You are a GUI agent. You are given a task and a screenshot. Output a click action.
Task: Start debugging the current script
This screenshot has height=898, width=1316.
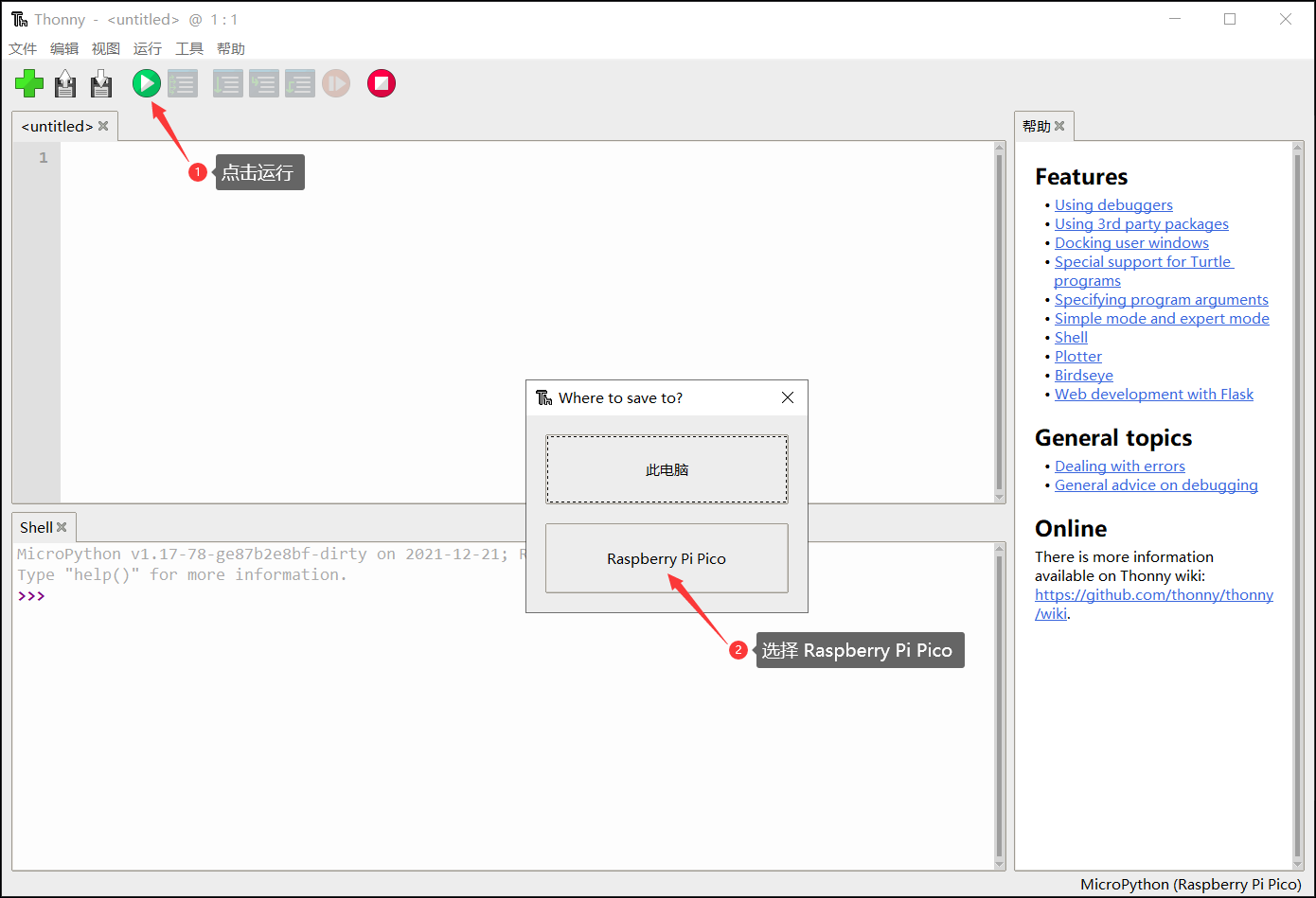pos(183,83)
